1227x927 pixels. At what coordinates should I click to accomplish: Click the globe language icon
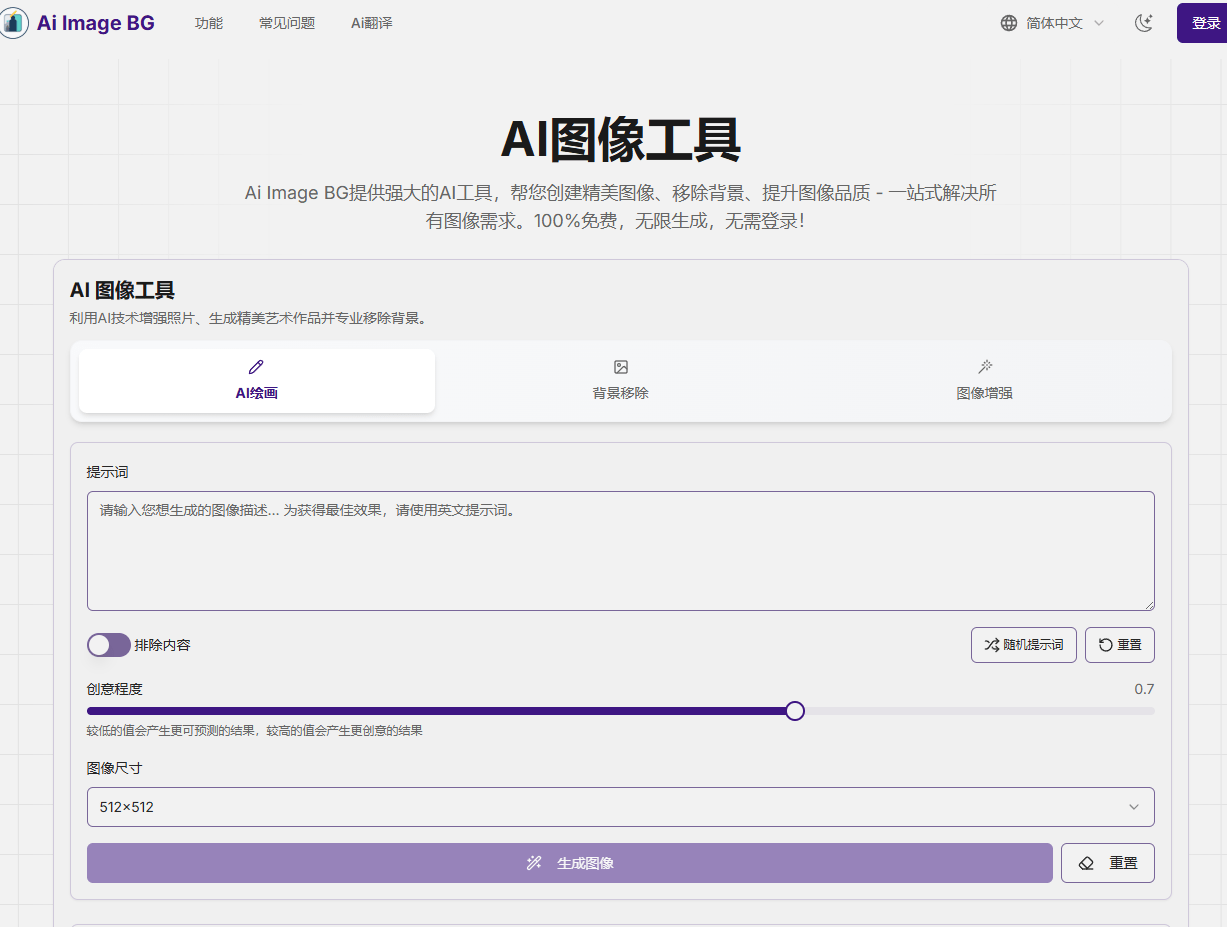coord(1008,22)
